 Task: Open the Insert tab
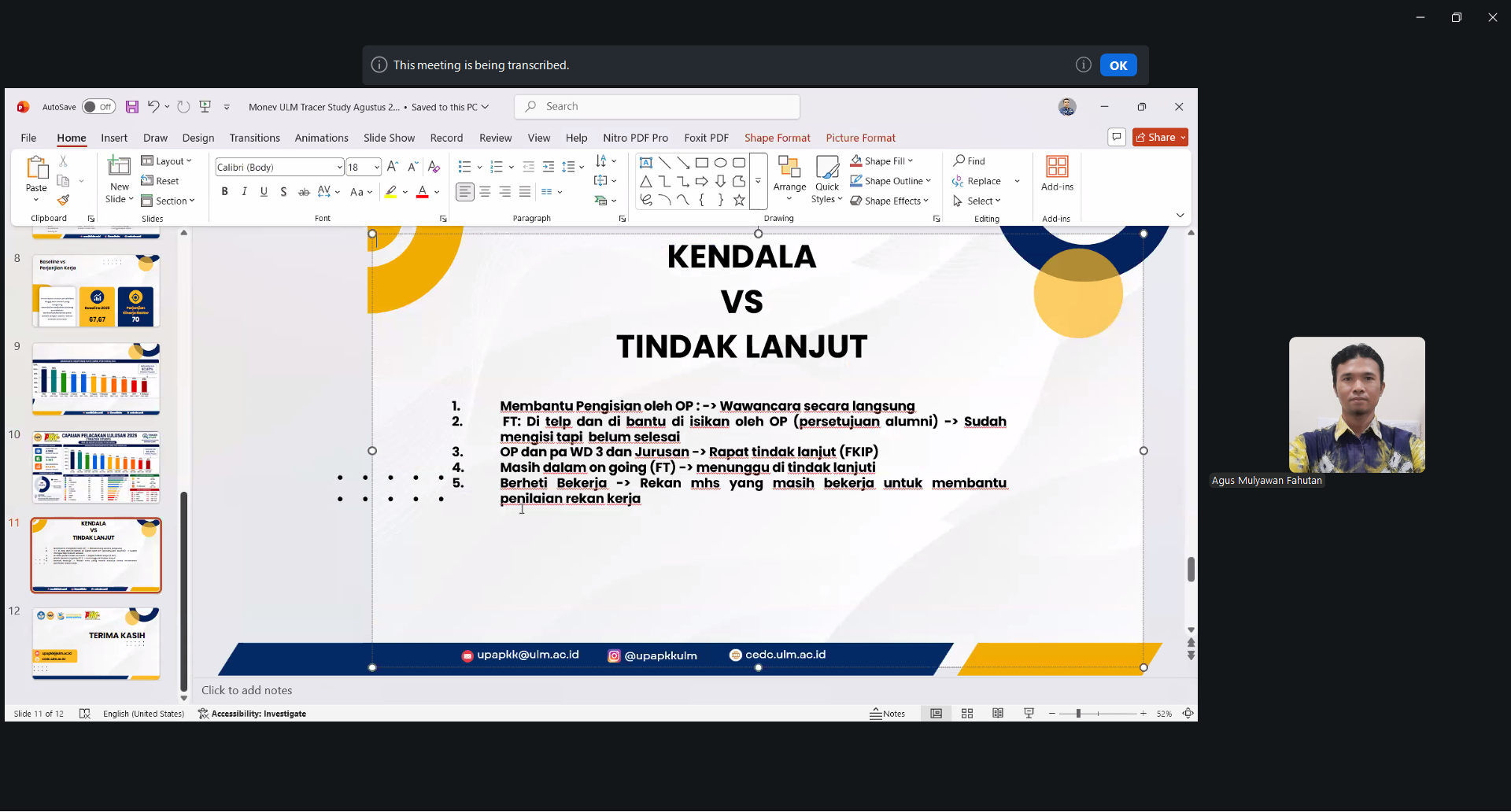pyautogui.click(x=114, y=138)
